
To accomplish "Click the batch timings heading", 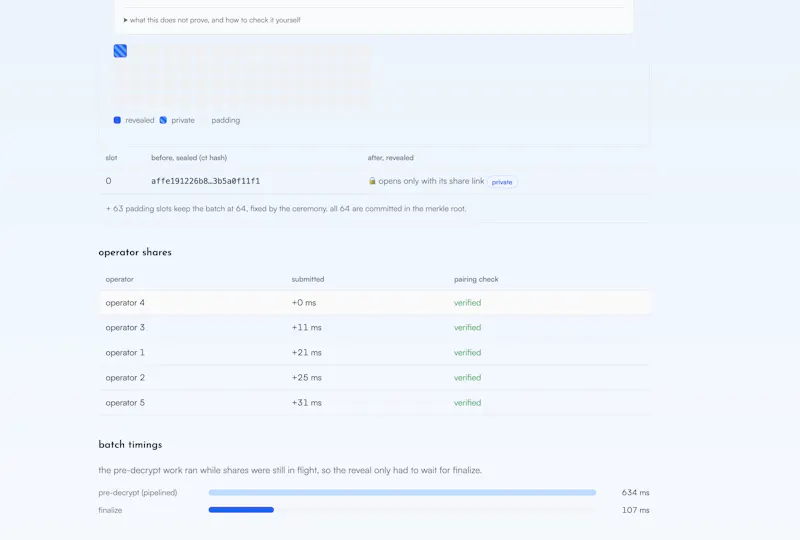I will [x=130, y=445].
